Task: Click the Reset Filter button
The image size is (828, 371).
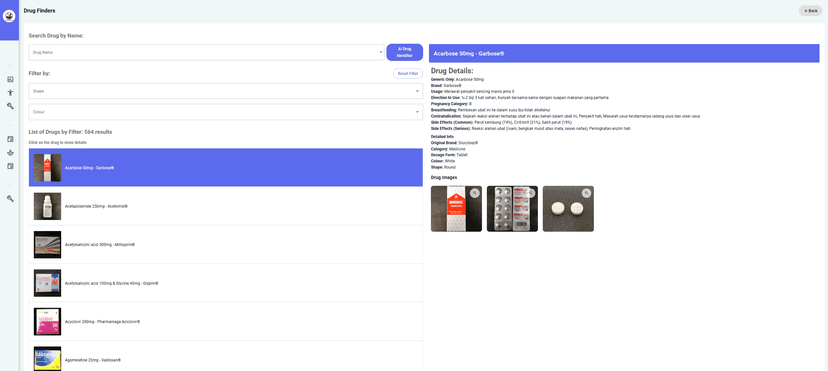Action: click(x=408, y=74)
